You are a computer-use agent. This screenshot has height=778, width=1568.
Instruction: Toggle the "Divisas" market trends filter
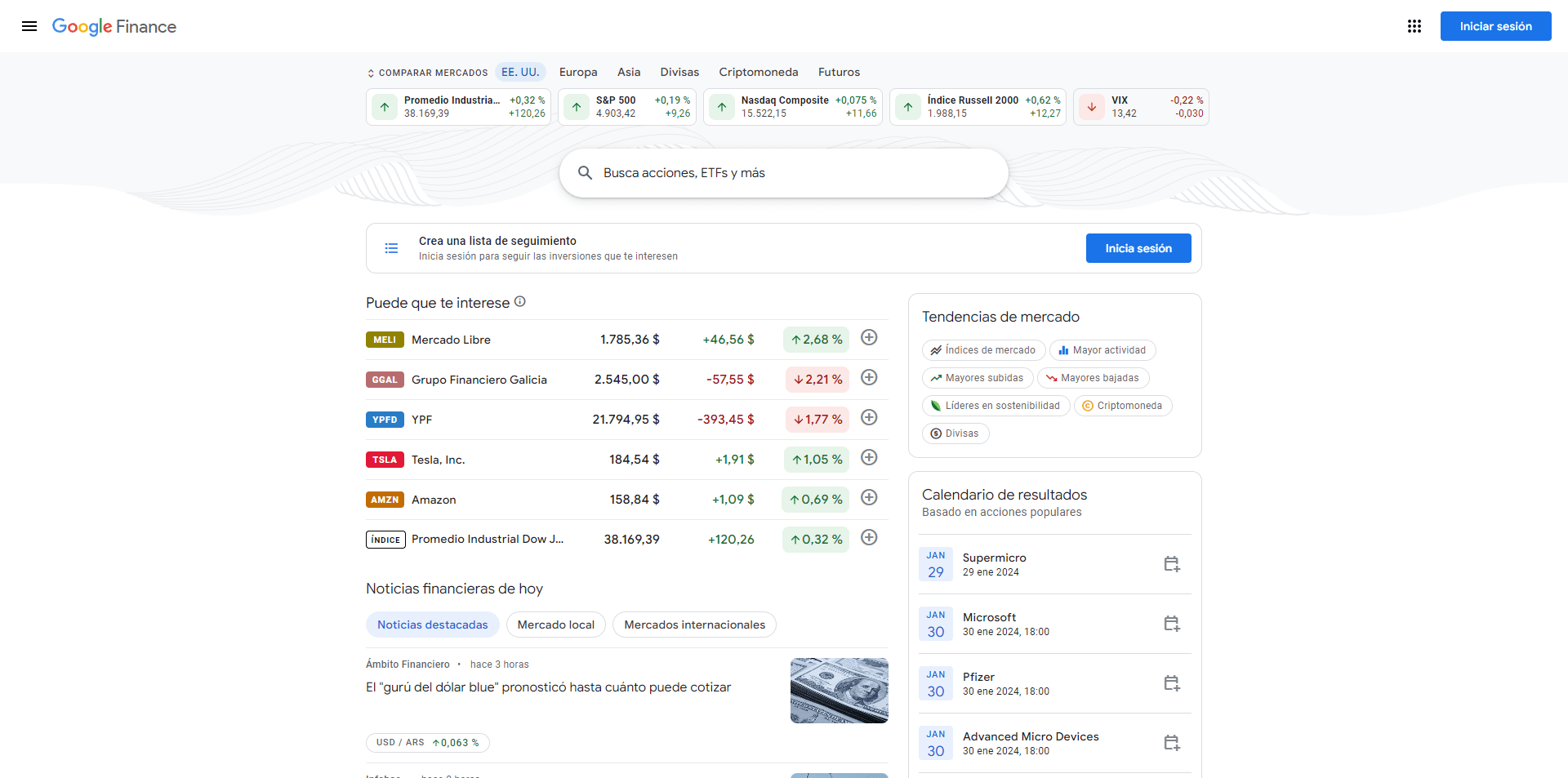(x=955, y=433)
